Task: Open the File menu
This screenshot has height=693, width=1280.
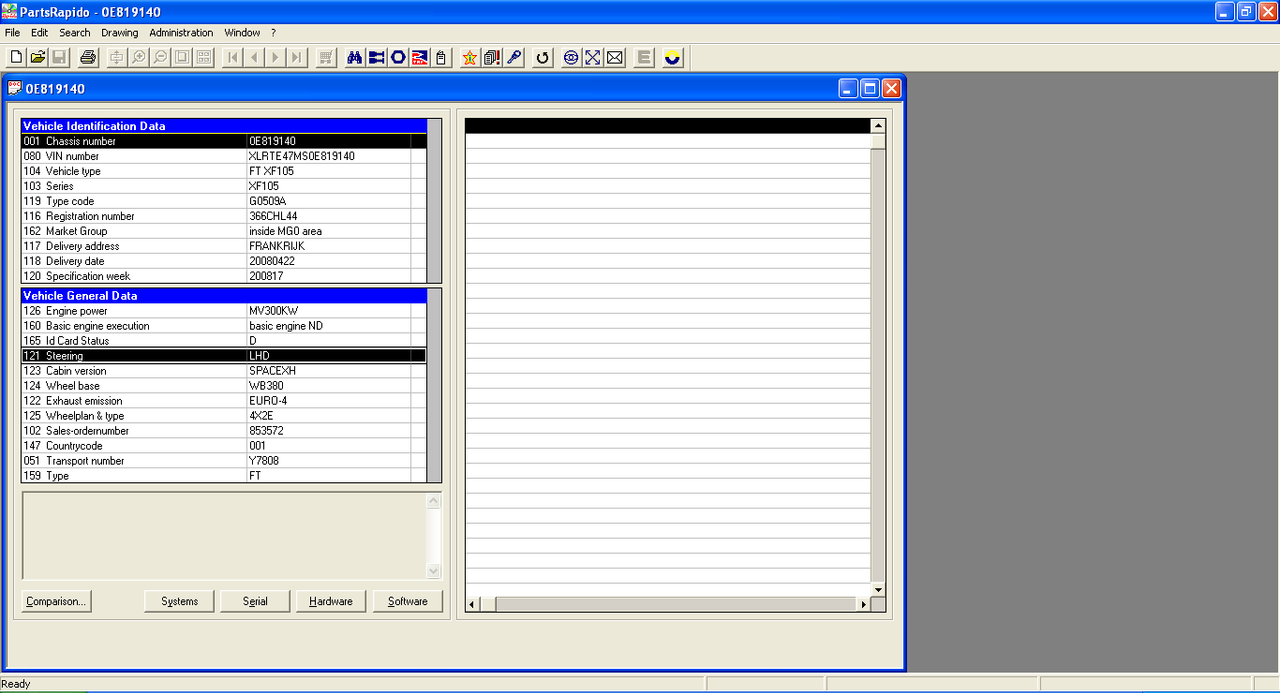Action: tap(12, 33)
